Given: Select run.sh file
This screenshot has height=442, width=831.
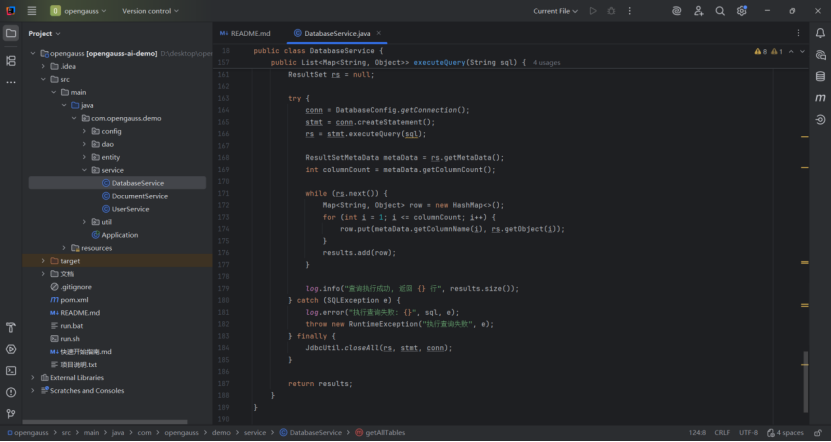Looking at the screenshot, I should [70, 339].
